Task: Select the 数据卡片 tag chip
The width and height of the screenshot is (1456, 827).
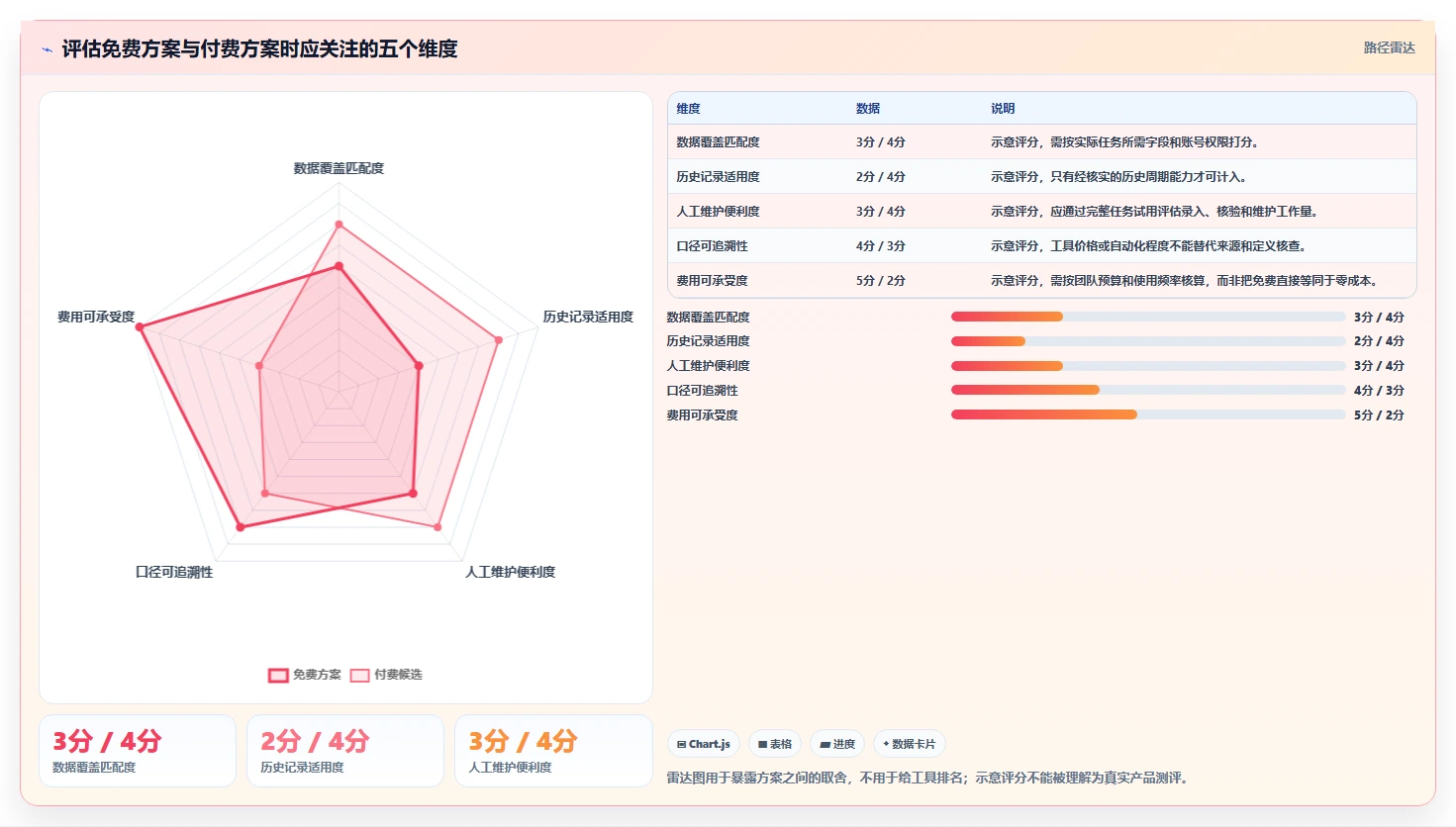Action: tap(909, 744)
